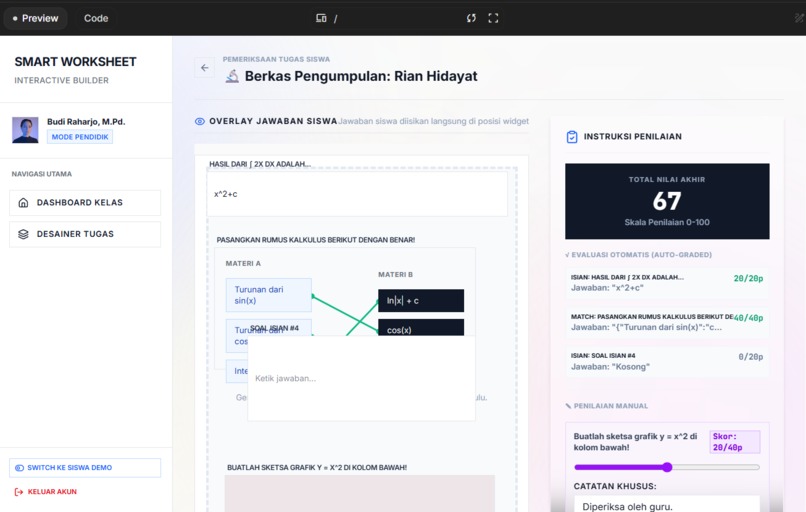The image size is (806, 512).
Task: Click the clipboard icon beside Instruksi Penilaian
Action: (x=572, y=137)
